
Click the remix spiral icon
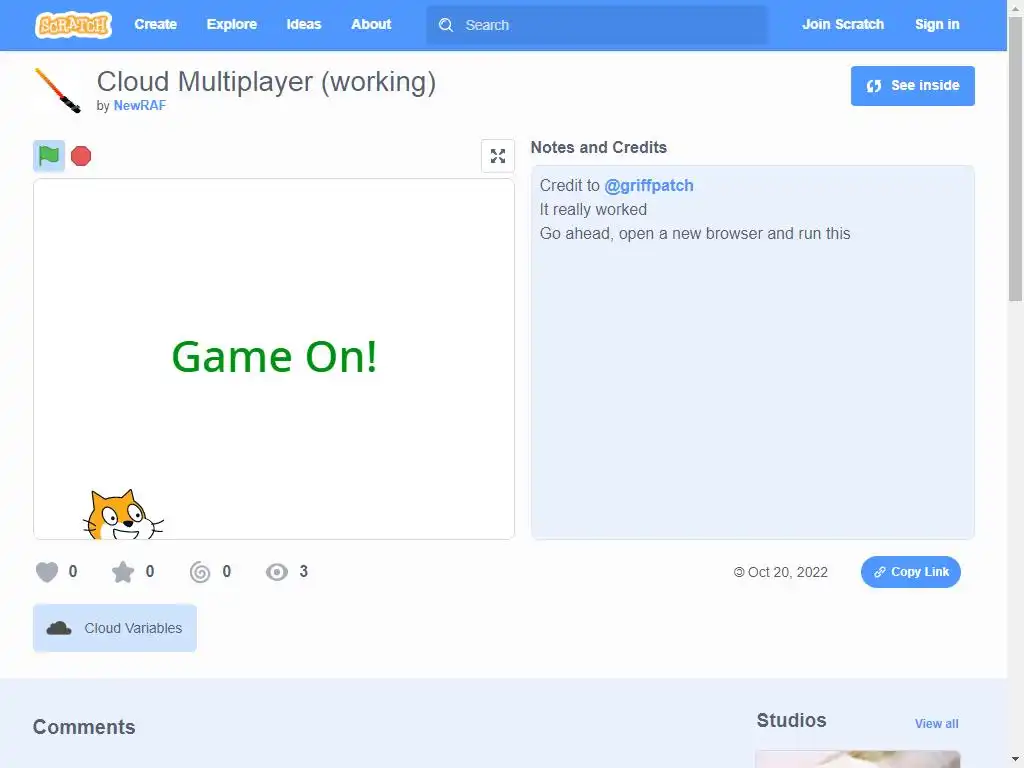(x=200, y=572)
